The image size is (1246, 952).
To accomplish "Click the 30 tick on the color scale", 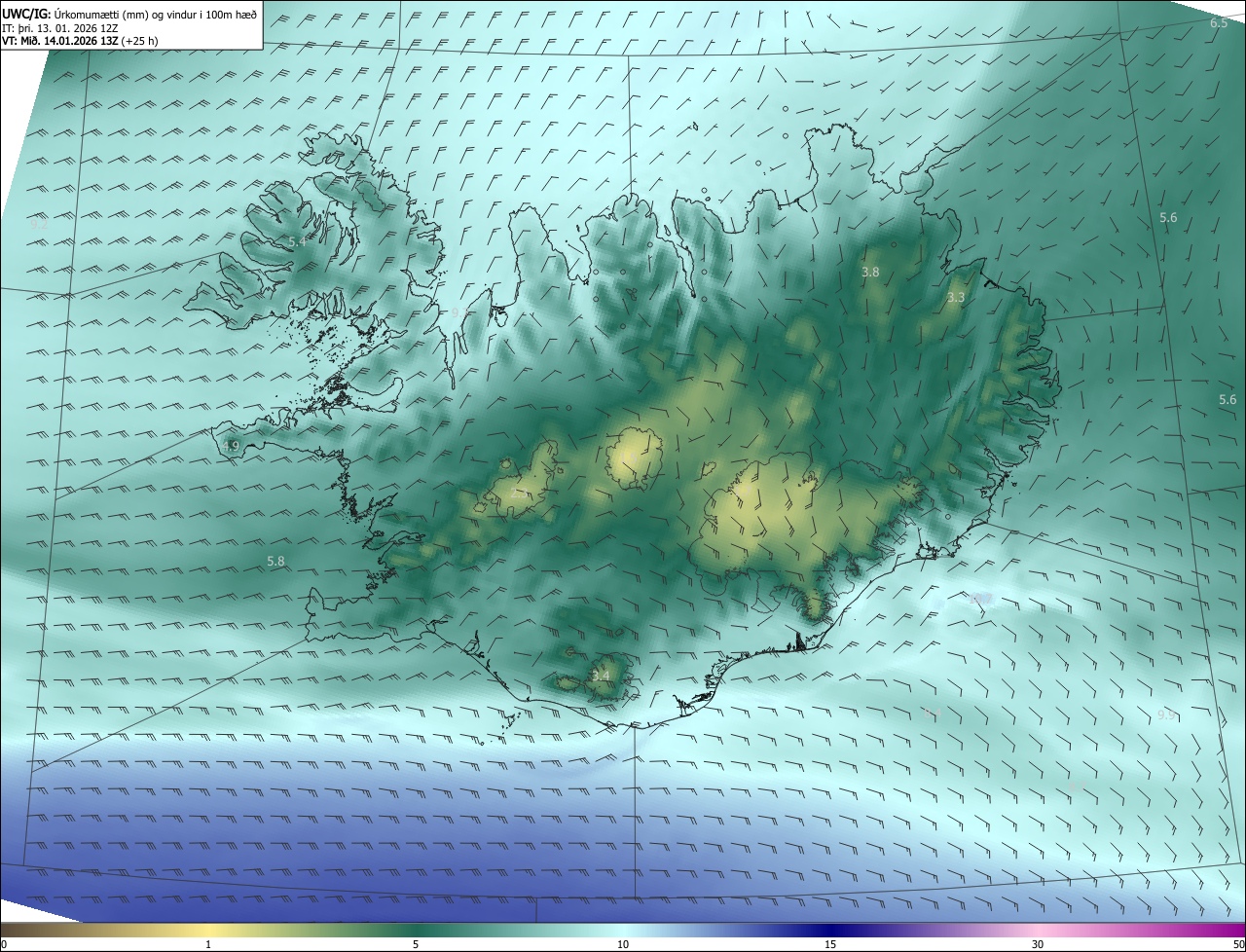I will [x=1038, y=944].
